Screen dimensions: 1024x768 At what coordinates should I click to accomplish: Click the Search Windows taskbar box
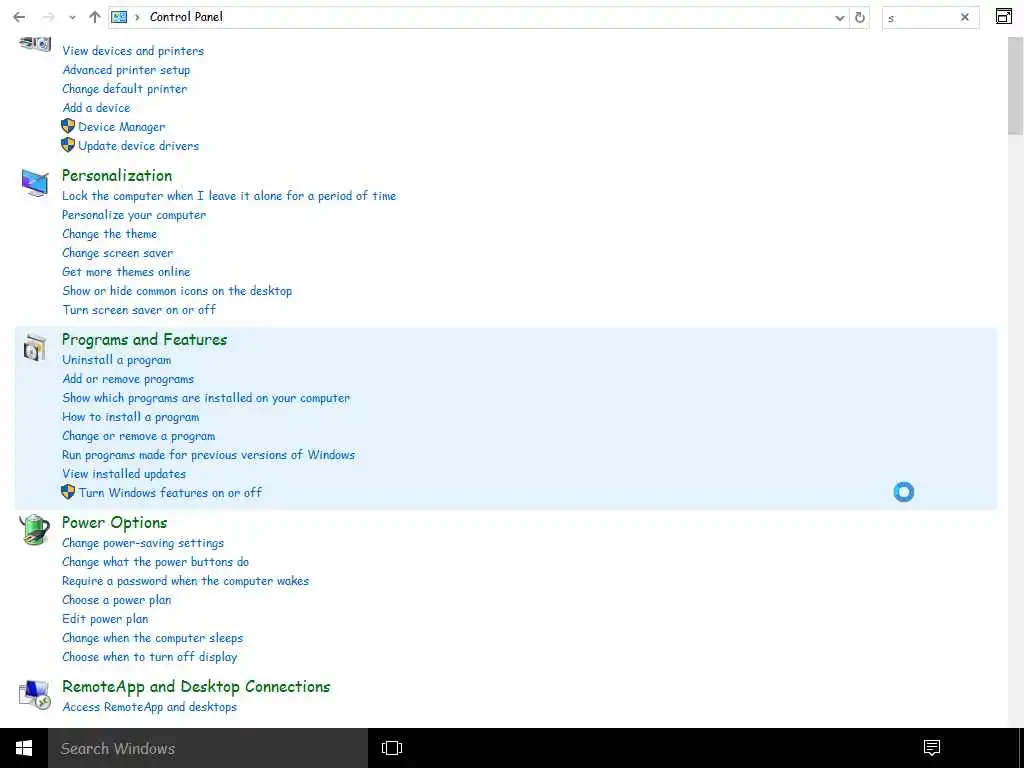(x=208, y=748)
